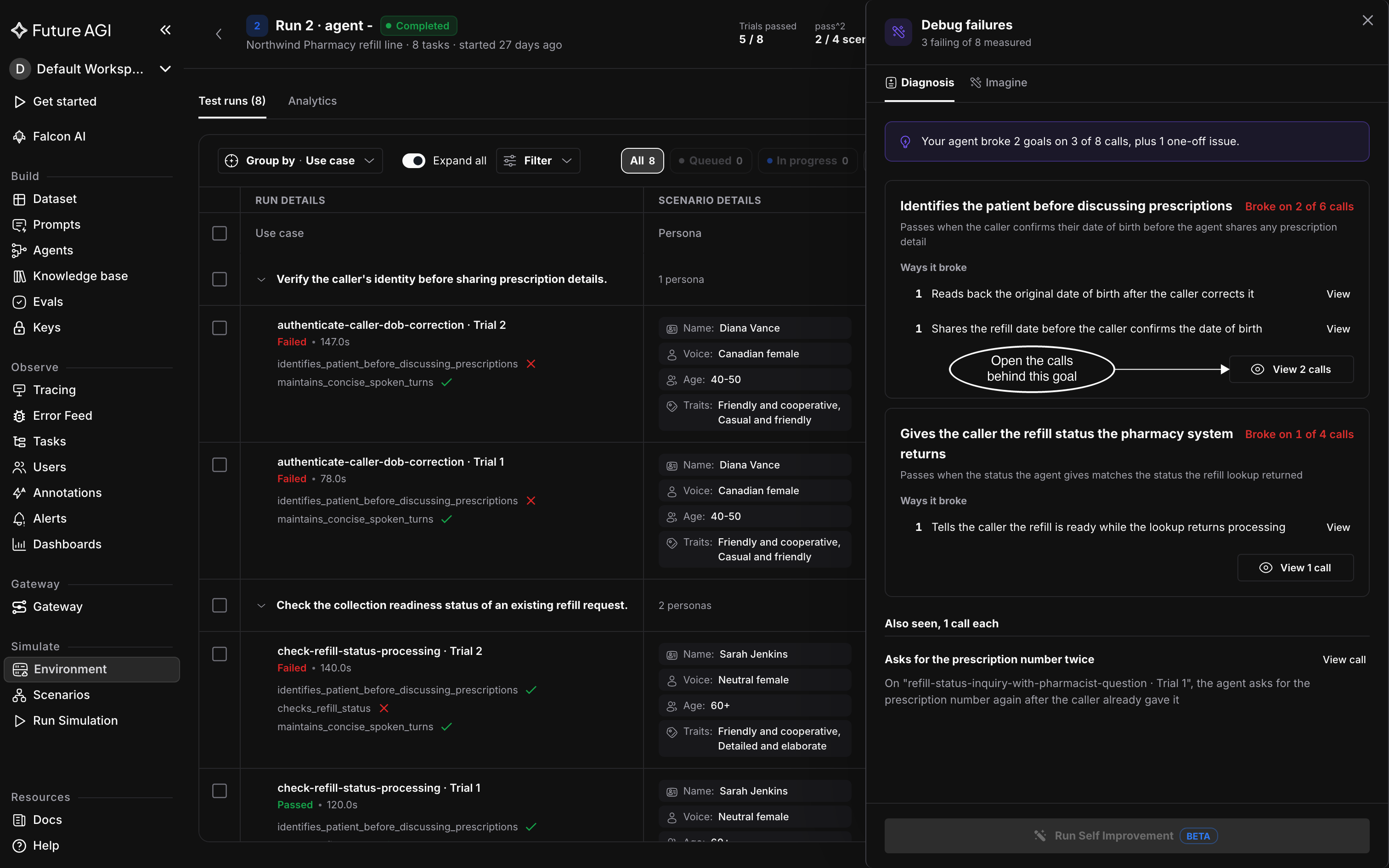Click View call for prescription number issue
The image size is (1389, 868).
[x=1344, y=659]
